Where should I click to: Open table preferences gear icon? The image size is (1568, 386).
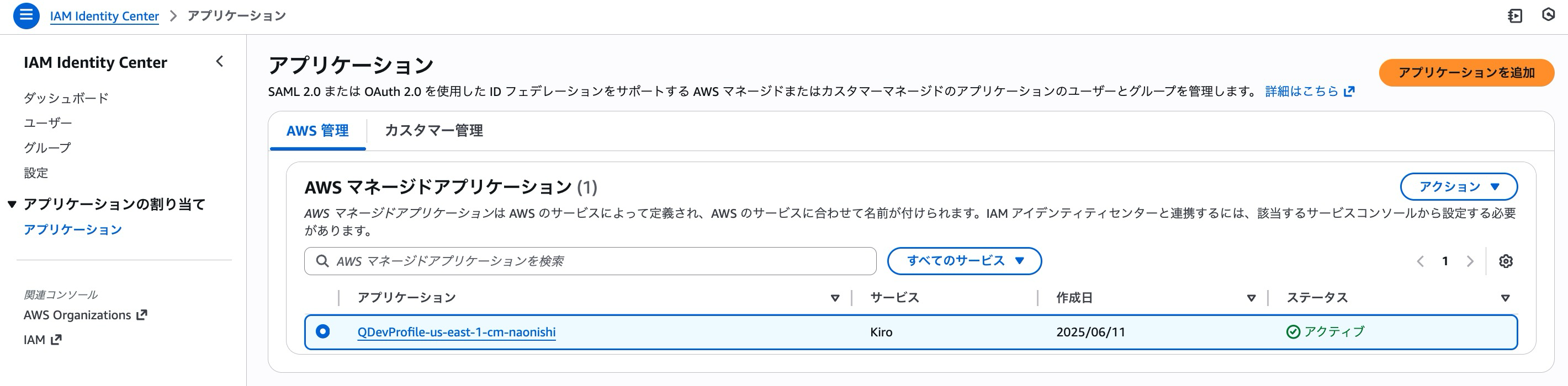[x=1505, y=261]
